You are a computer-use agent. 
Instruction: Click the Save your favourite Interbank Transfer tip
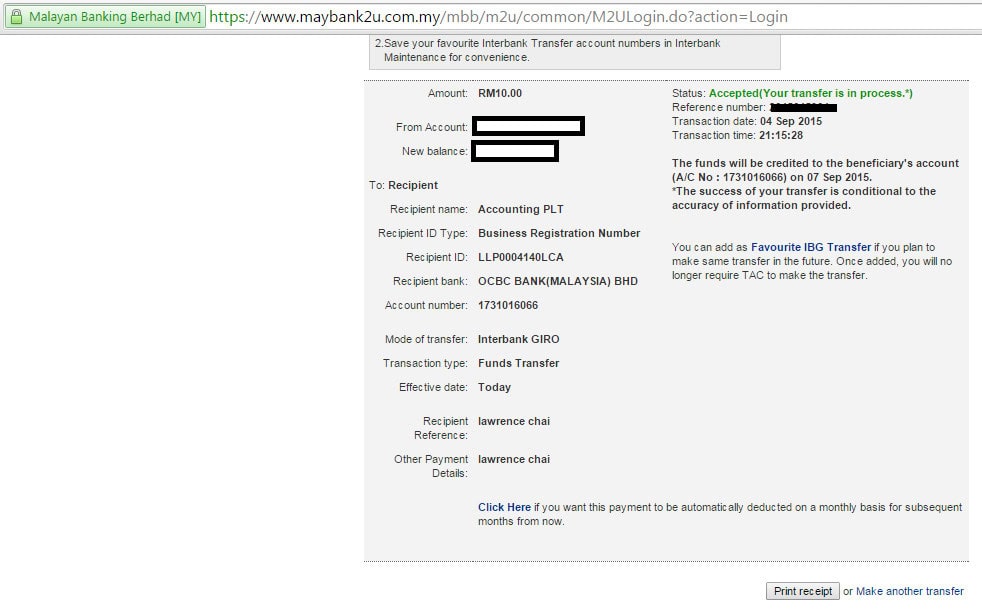click(547, 50)
